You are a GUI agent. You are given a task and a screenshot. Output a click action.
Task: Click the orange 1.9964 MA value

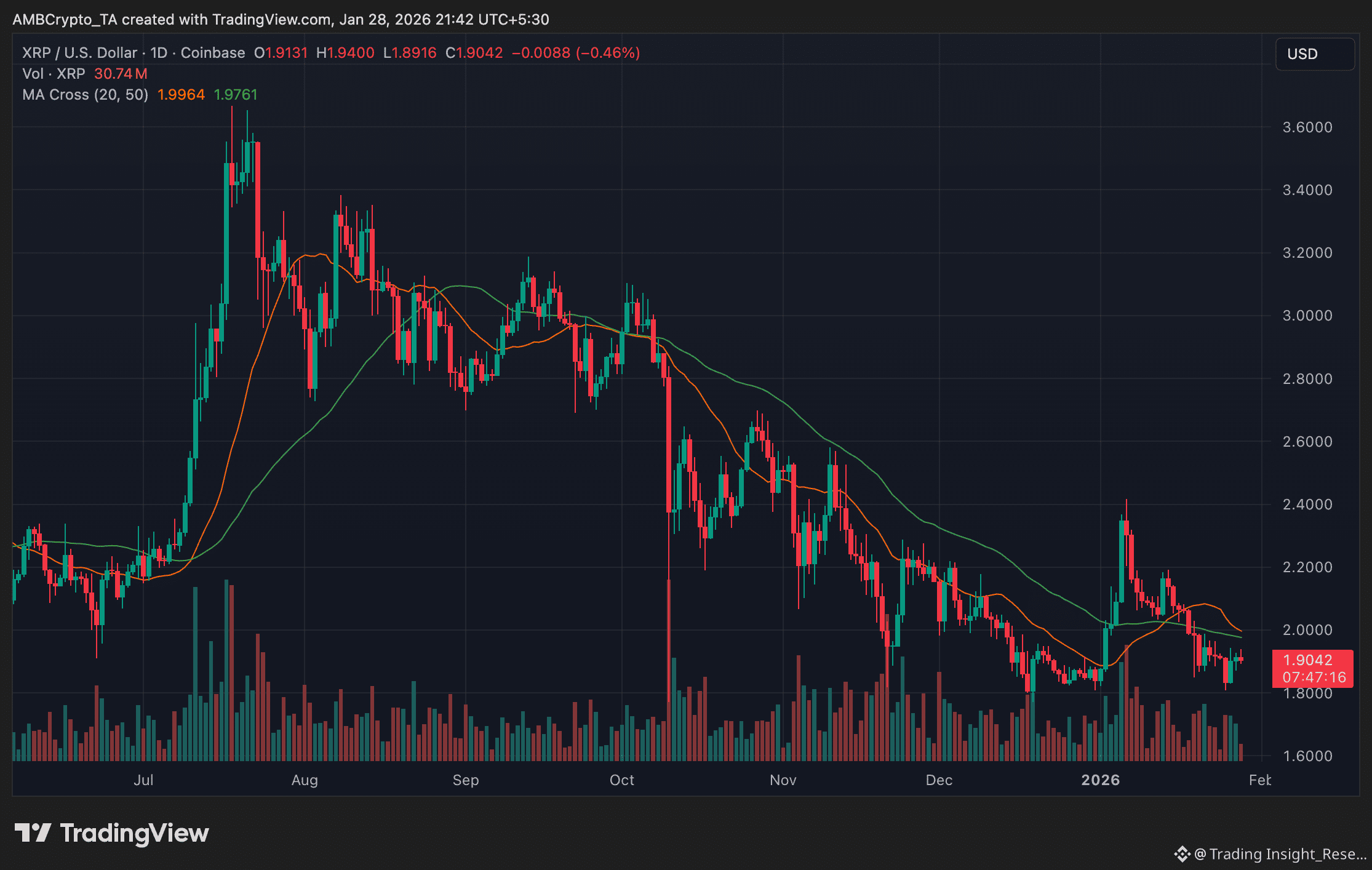(x=181, y=95)
